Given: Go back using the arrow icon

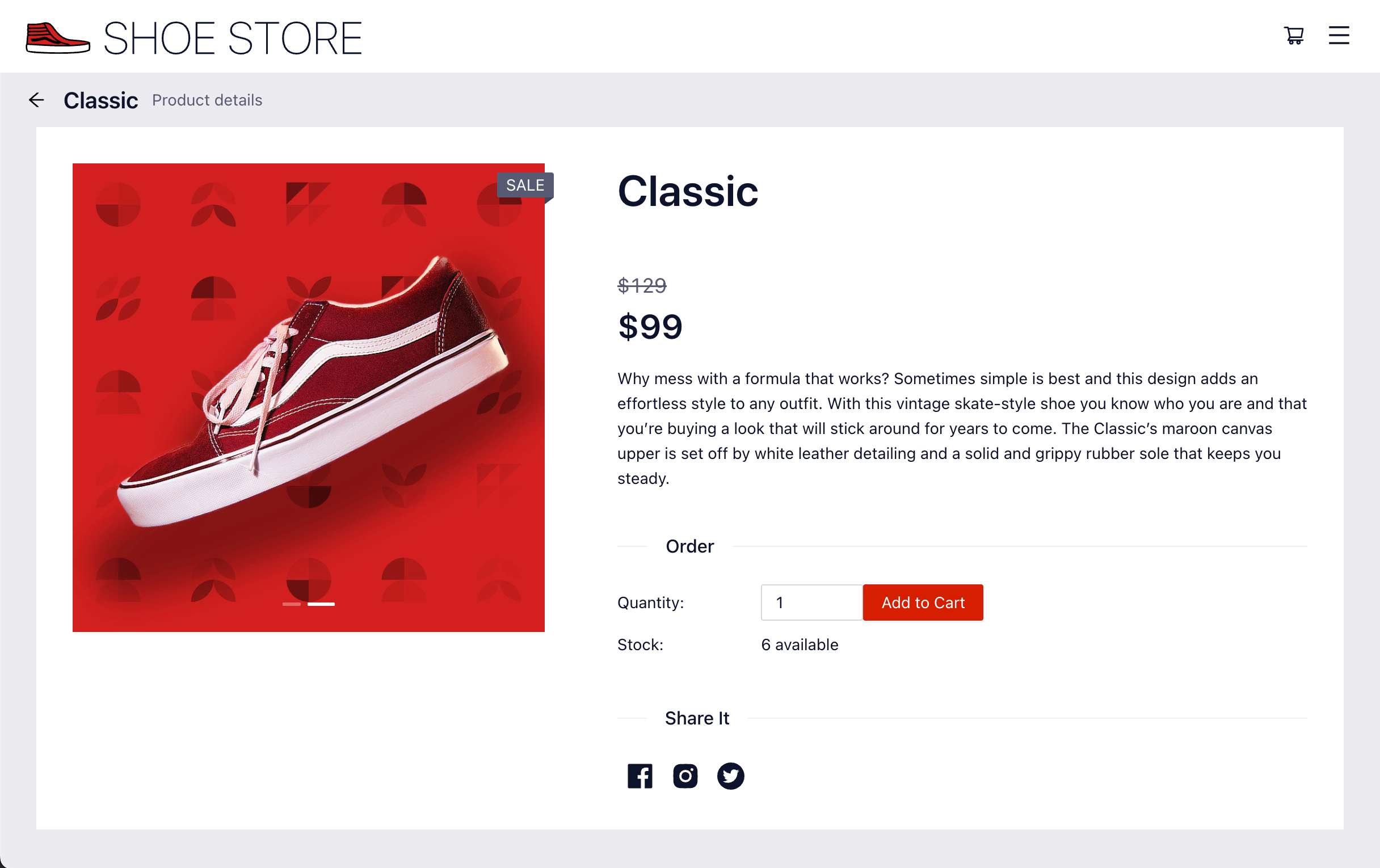Looking at the screenshot, I should 36,100.
